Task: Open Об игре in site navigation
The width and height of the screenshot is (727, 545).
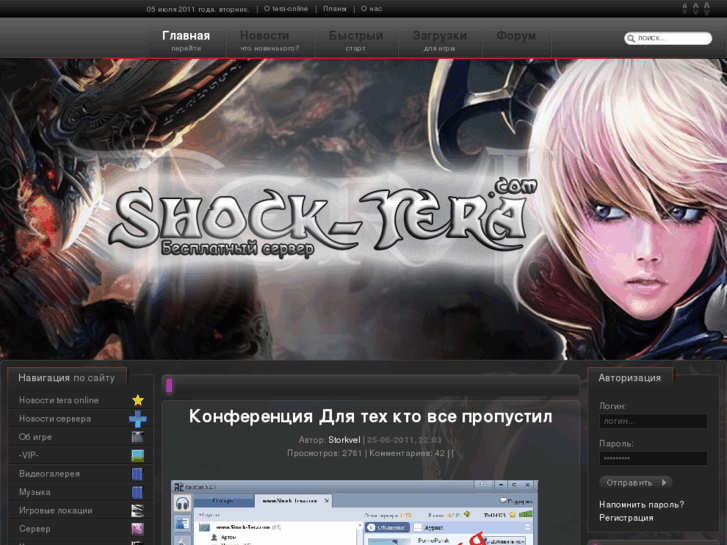Action: [35, 437]
